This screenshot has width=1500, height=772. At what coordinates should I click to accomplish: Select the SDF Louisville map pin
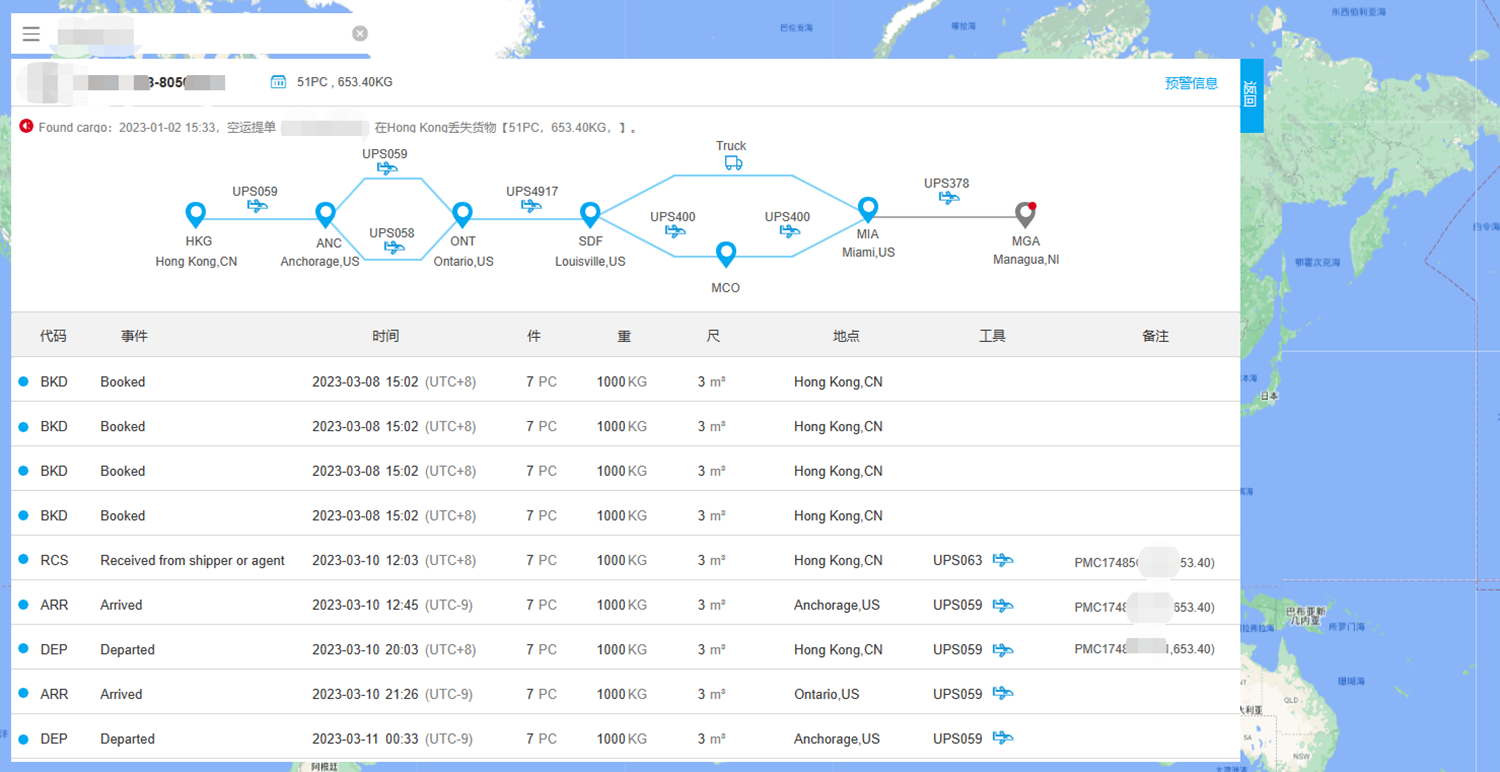590,214
